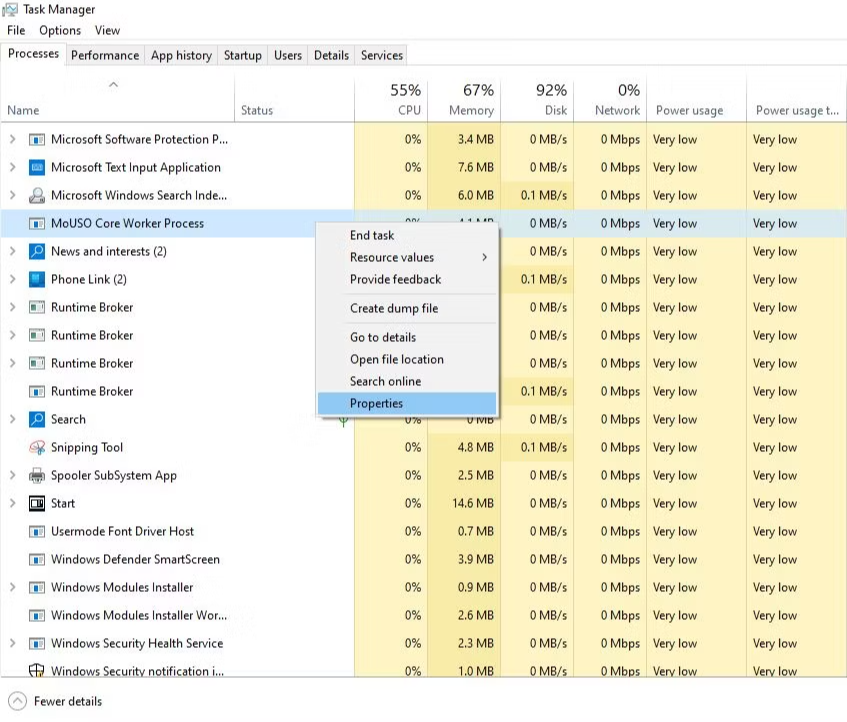This screenshot has height=722, width=847.
Task: Switch to the Services tab
Action: coord(381,55)
